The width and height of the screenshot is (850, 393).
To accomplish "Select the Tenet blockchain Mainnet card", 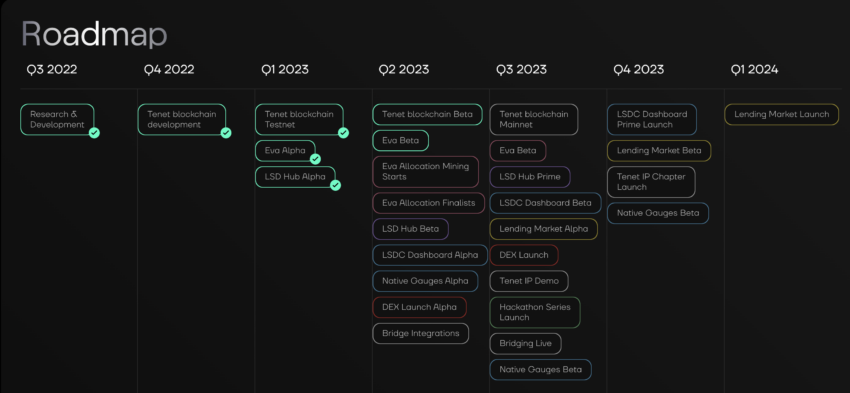I will (534, 119).
